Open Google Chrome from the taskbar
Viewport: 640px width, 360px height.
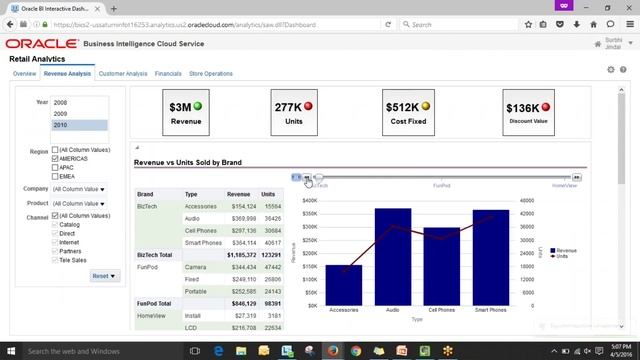(x=356, y=351)
